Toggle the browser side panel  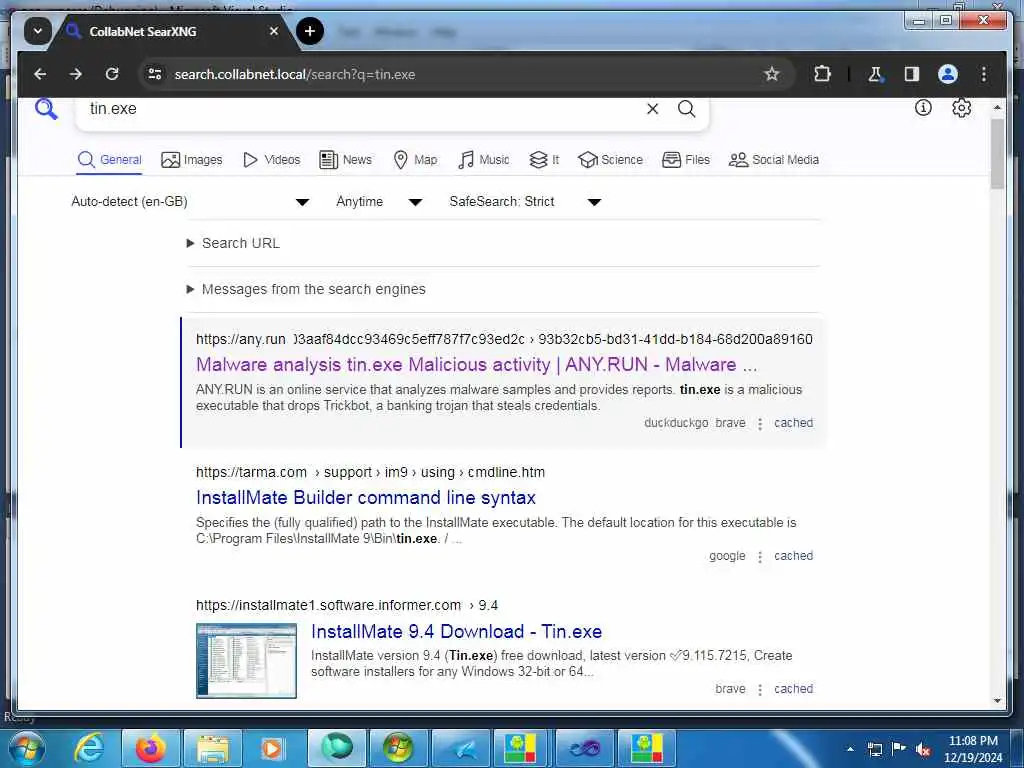(x=912, y=74)
